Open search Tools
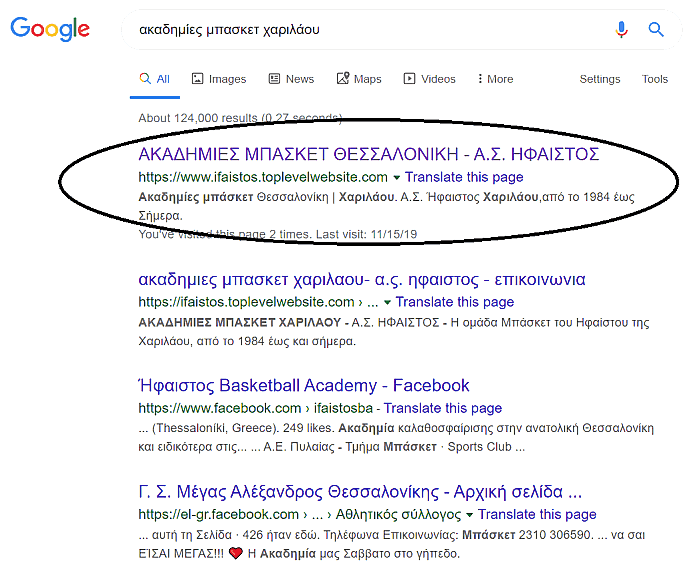Viewport: 700px width, 575px height. (x=654, y=79)
